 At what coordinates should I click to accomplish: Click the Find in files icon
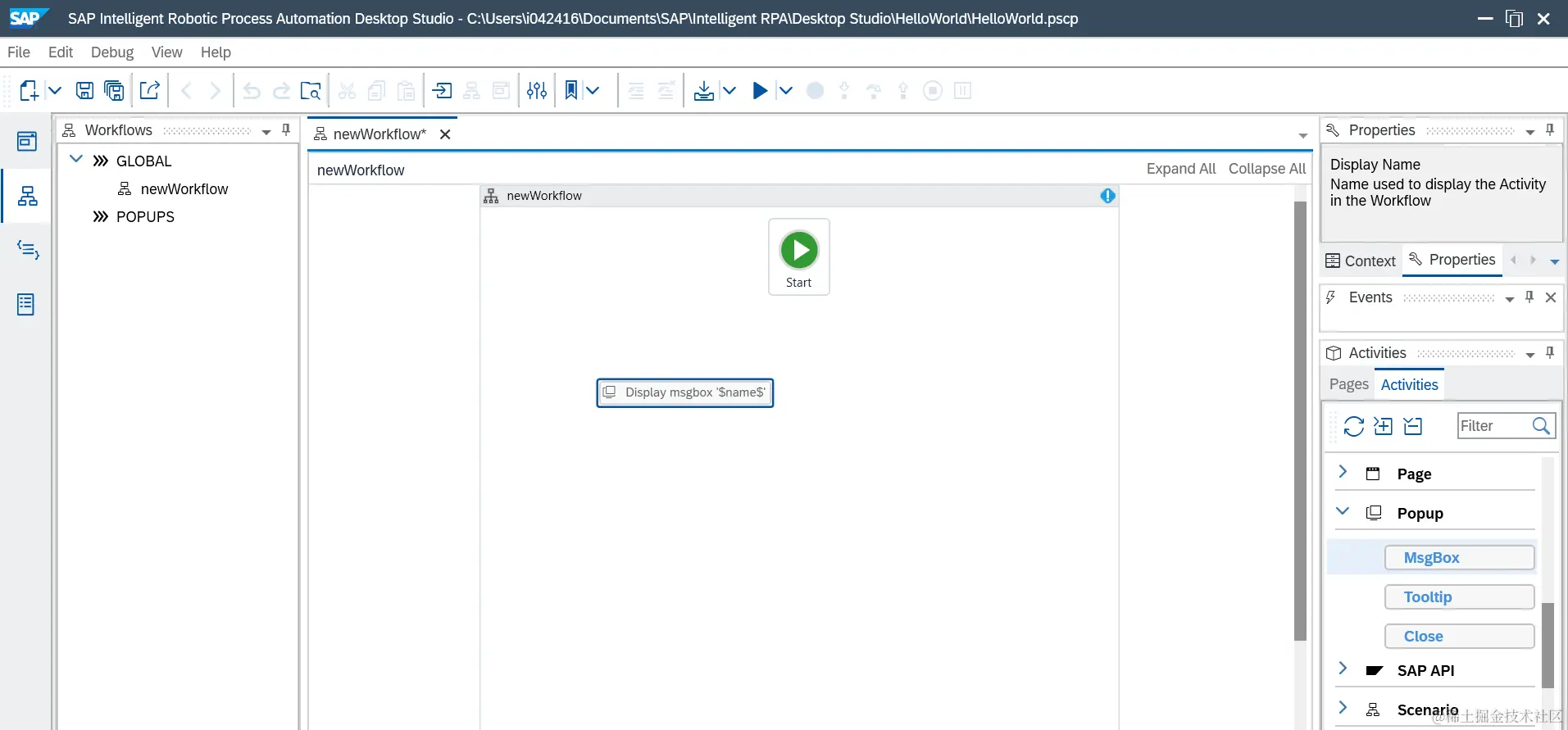[x=311, y=91]
